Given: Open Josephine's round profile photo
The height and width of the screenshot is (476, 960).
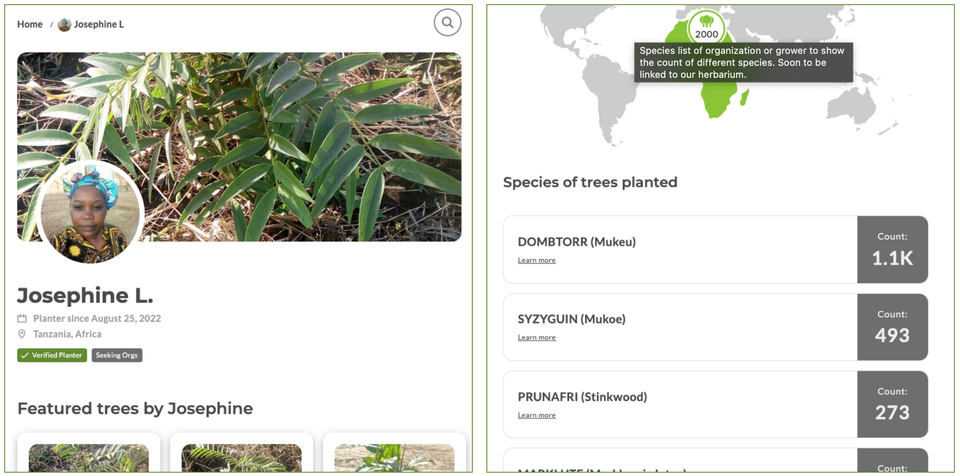Looking at the screenshot, I should pos(90,213).
